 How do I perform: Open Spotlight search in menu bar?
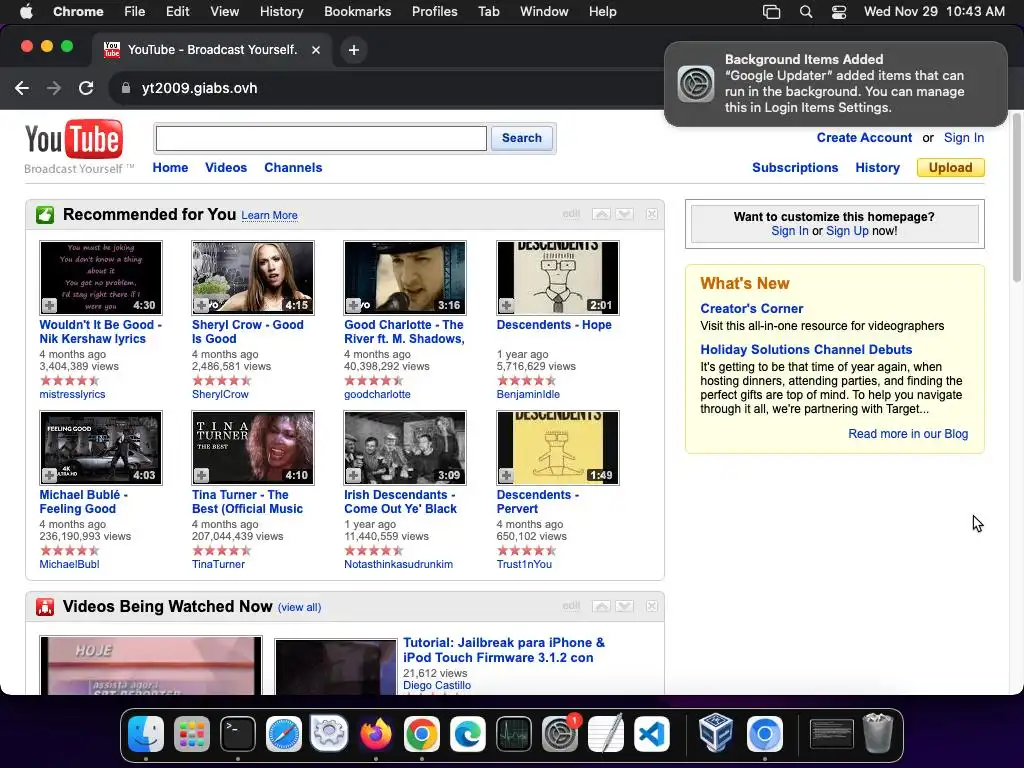tap(806, 12)
